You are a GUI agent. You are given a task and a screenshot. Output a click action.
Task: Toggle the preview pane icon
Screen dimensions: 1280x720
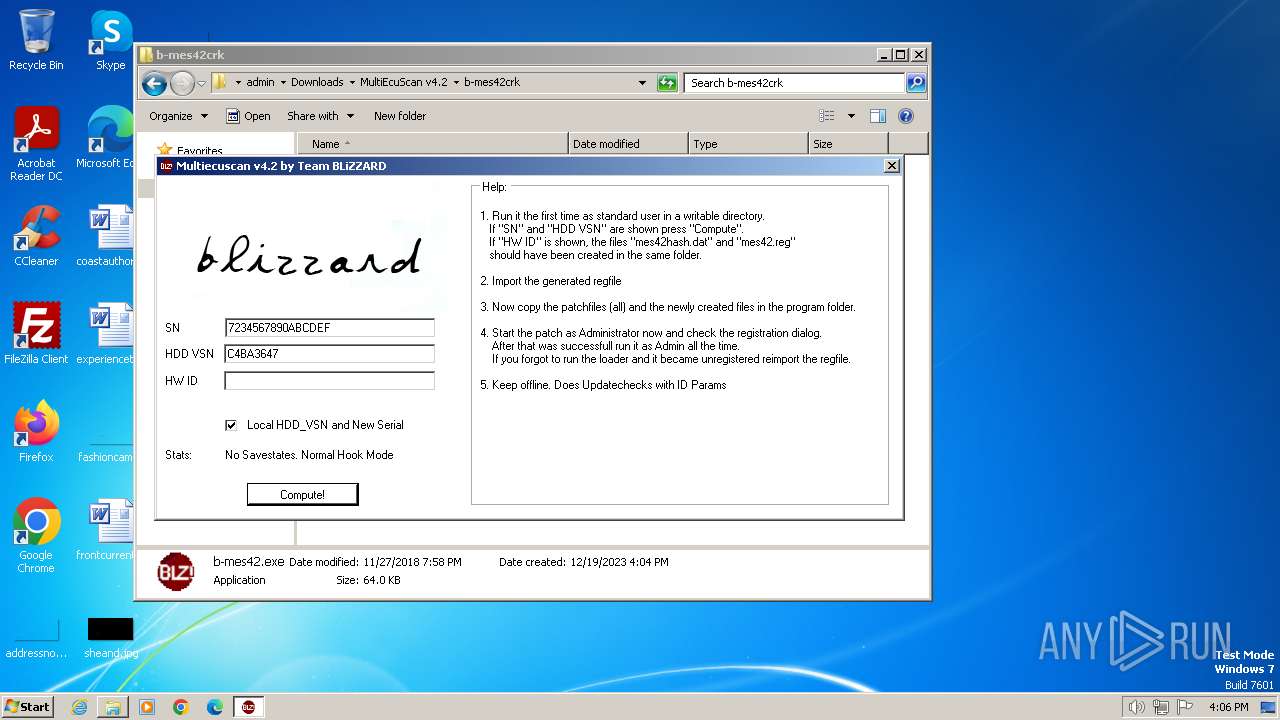coord(878,116)
